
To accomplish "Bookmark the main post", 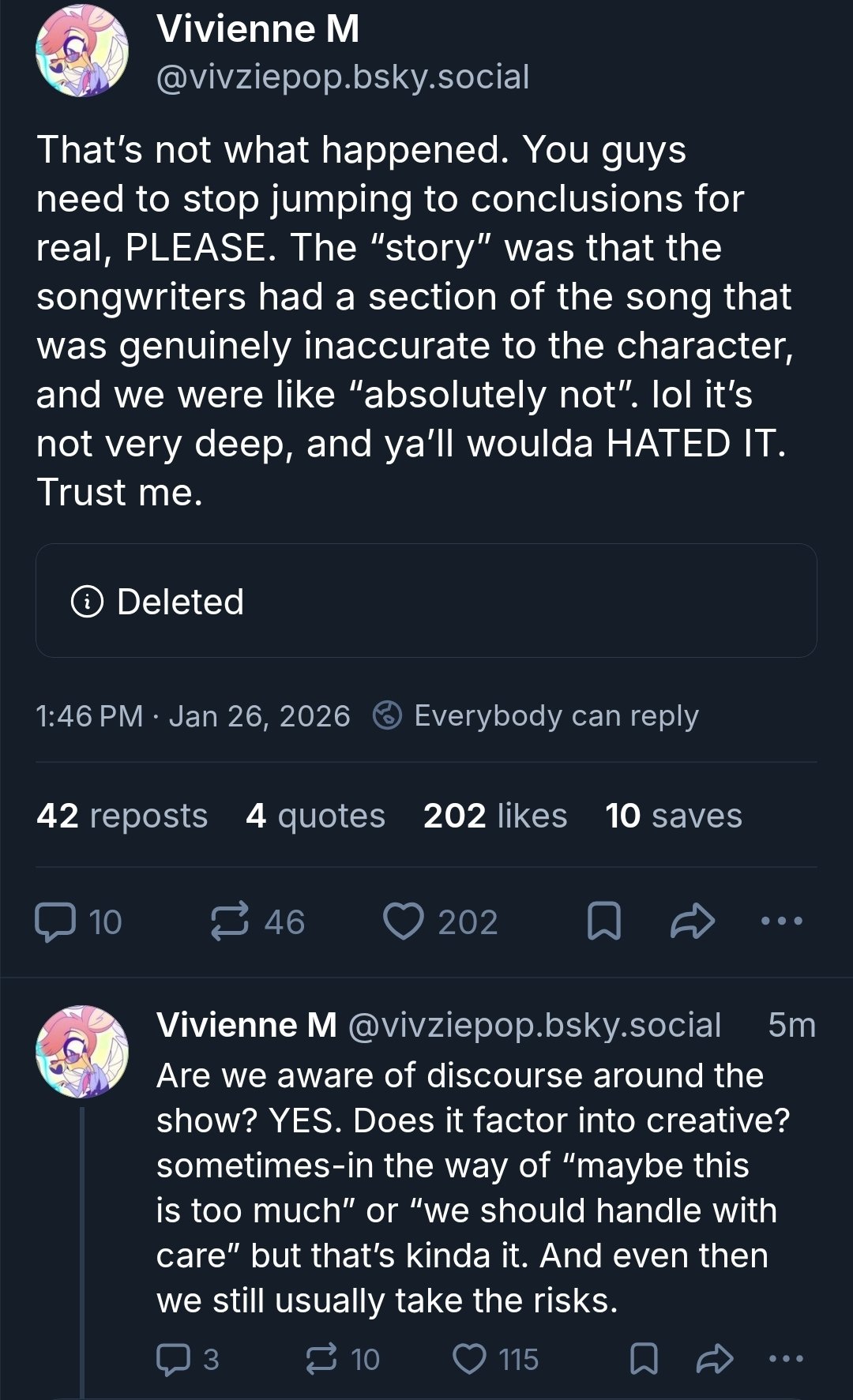I will click(x=604, y=921).
